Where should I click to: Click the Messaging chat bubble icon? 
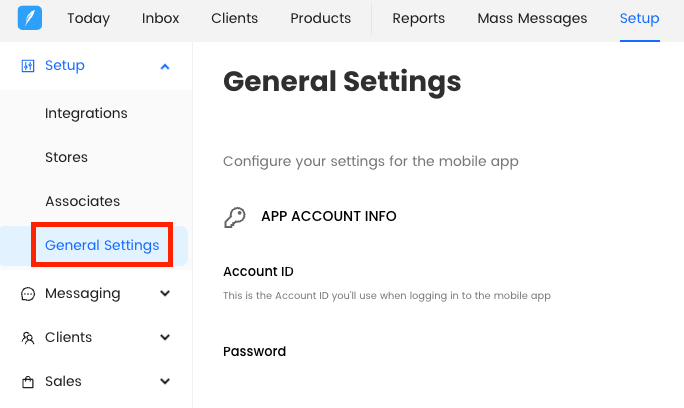[x=28, y=294]
